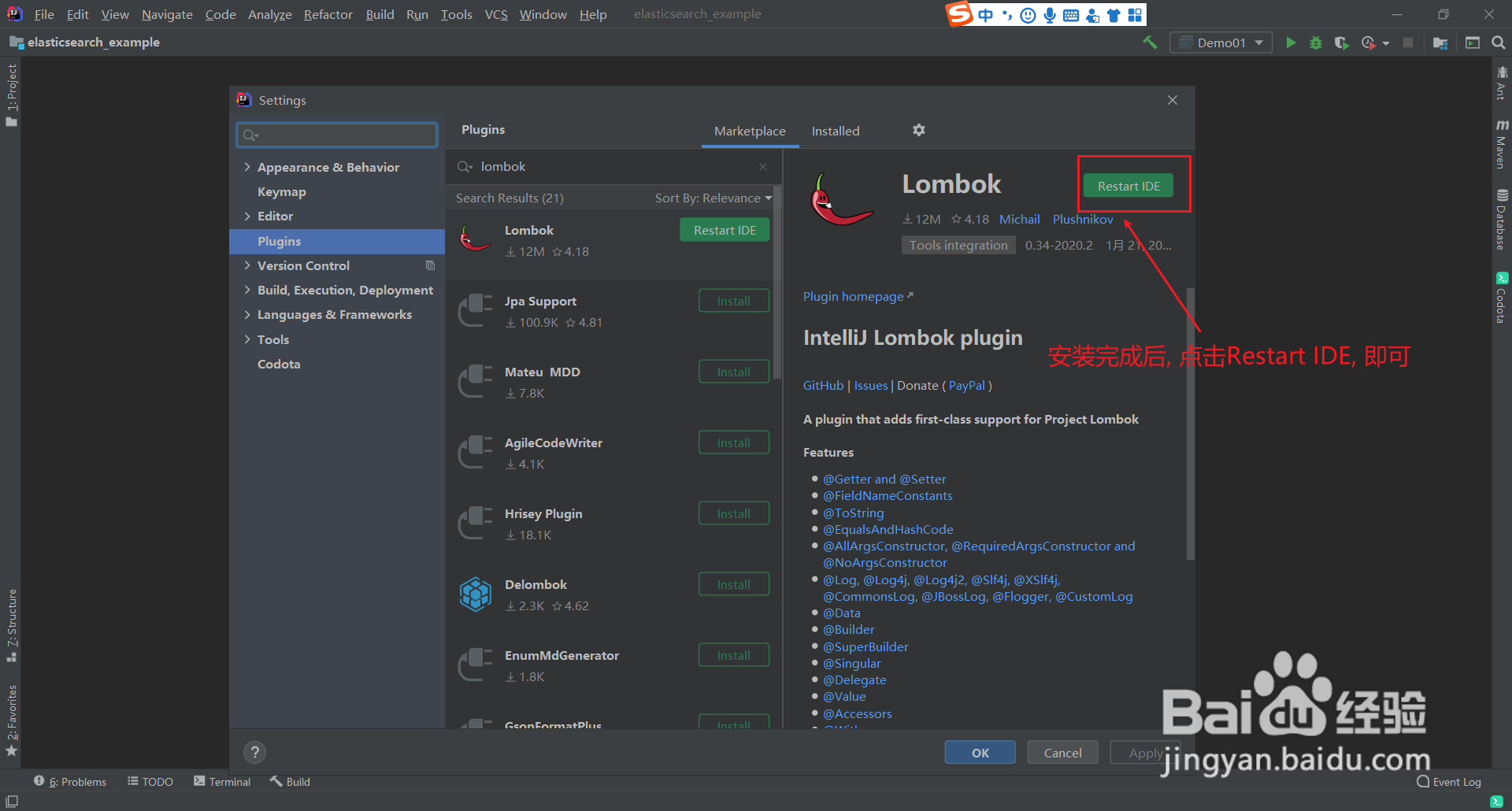Expand Languages & Frameworks node

point(247,314)
